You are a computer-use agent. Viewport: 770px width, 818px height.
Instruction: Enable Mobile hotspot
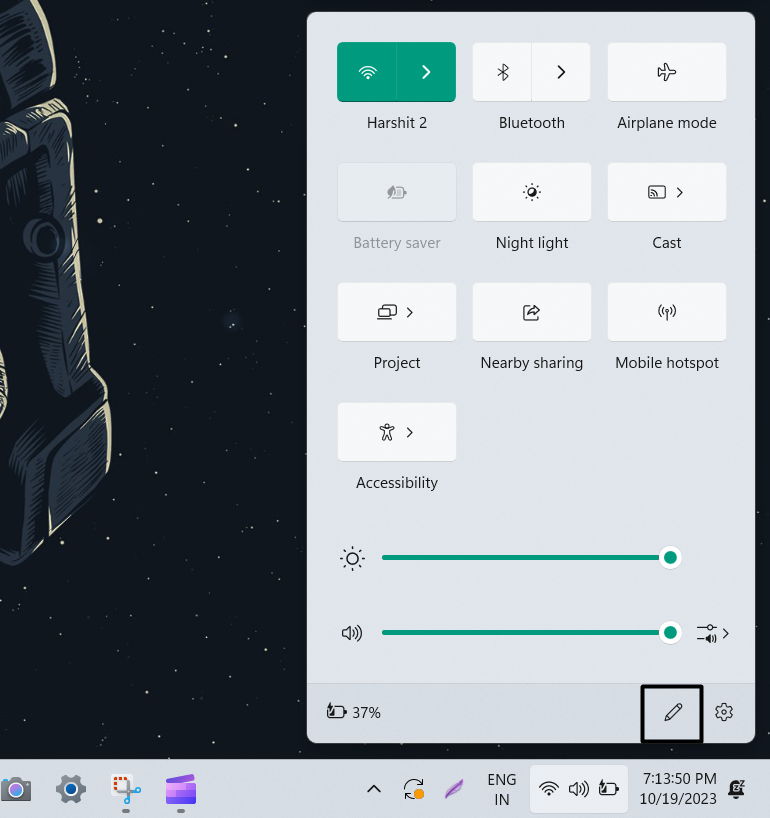point(667,312)
